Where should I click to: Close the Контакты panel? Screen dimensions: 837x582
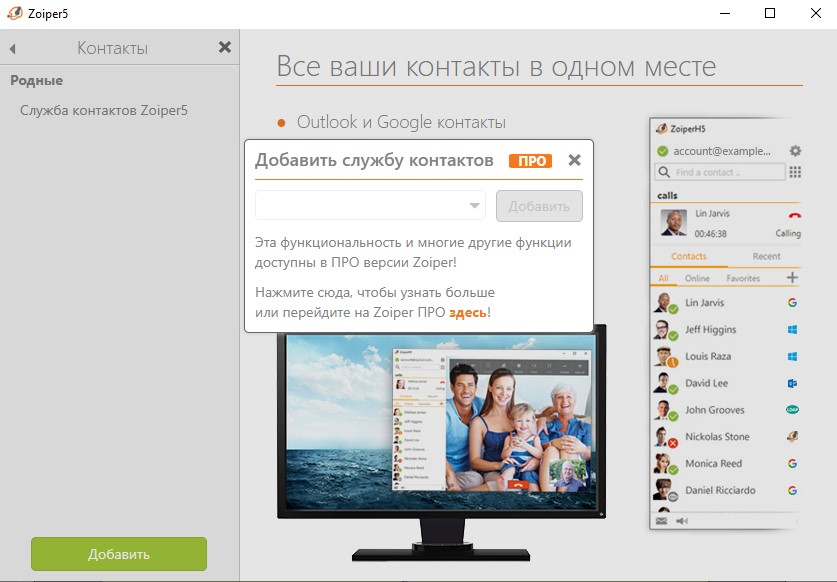point(225,48)
